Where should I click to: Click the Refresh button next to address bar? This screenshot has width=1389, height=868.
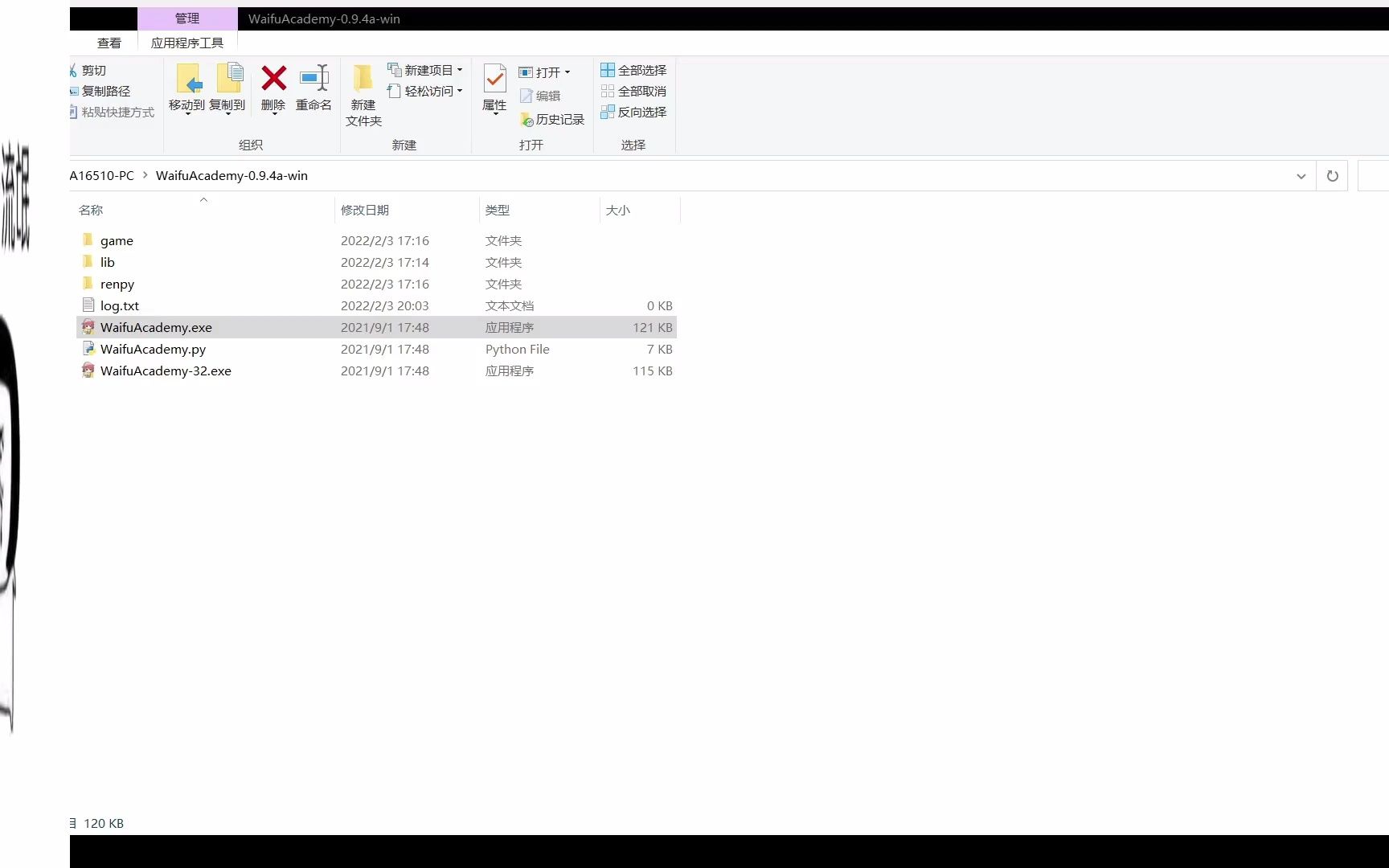1332,176
